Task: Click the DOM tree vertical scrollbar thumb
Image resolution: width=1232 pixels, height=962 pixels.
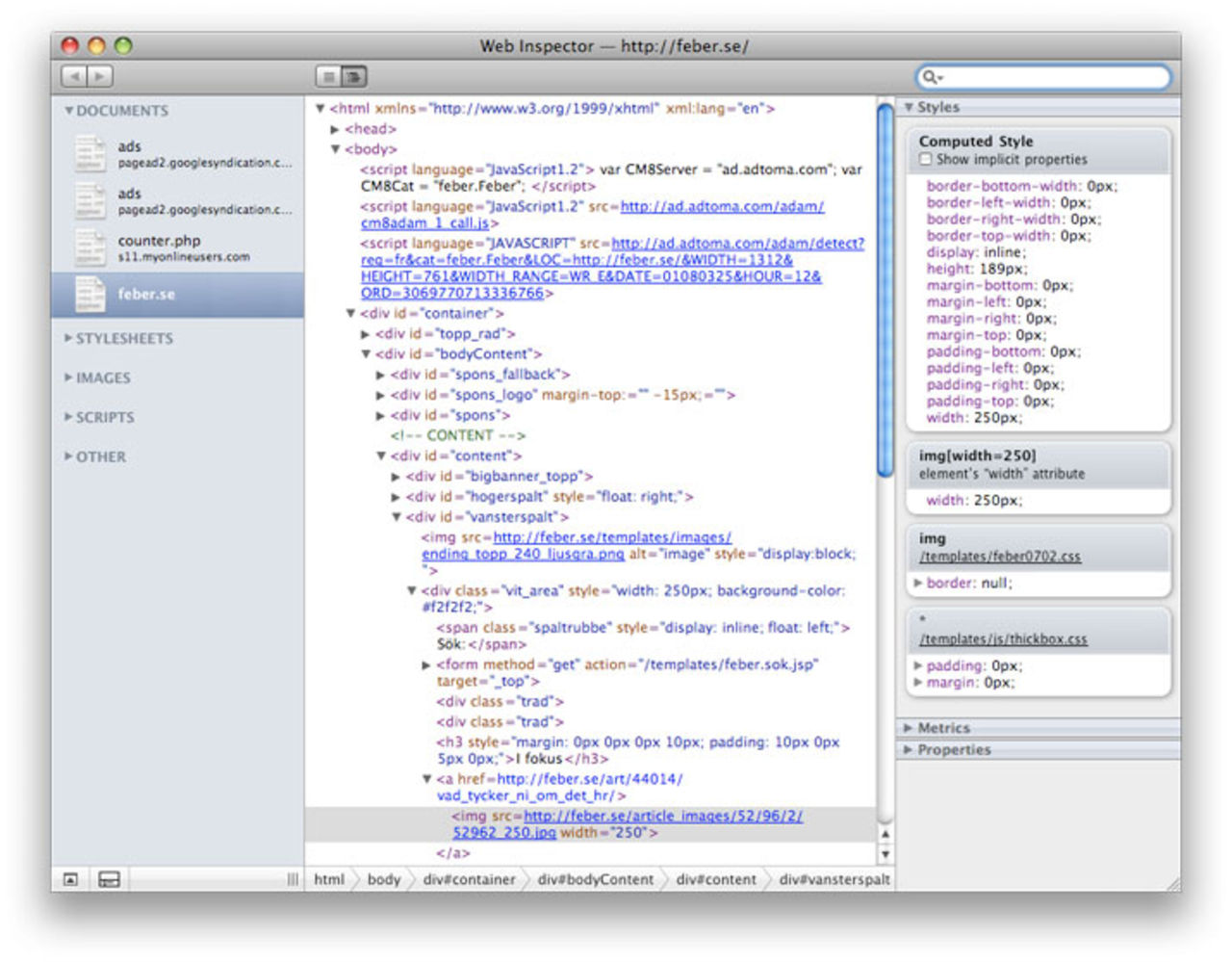Action: pyautogui.click(x=885, y=289)
